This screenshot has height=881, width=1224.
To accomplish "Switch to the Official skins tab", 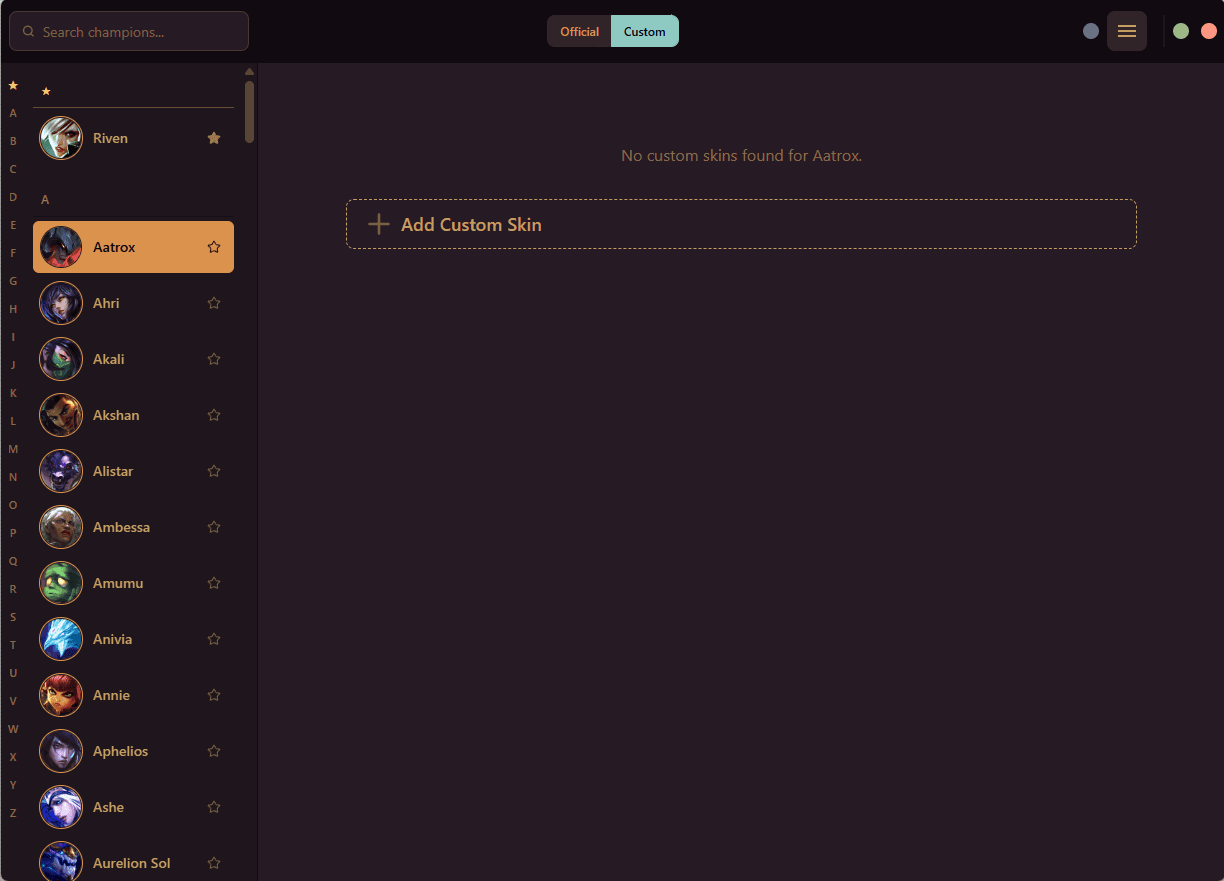I will 580,31.
